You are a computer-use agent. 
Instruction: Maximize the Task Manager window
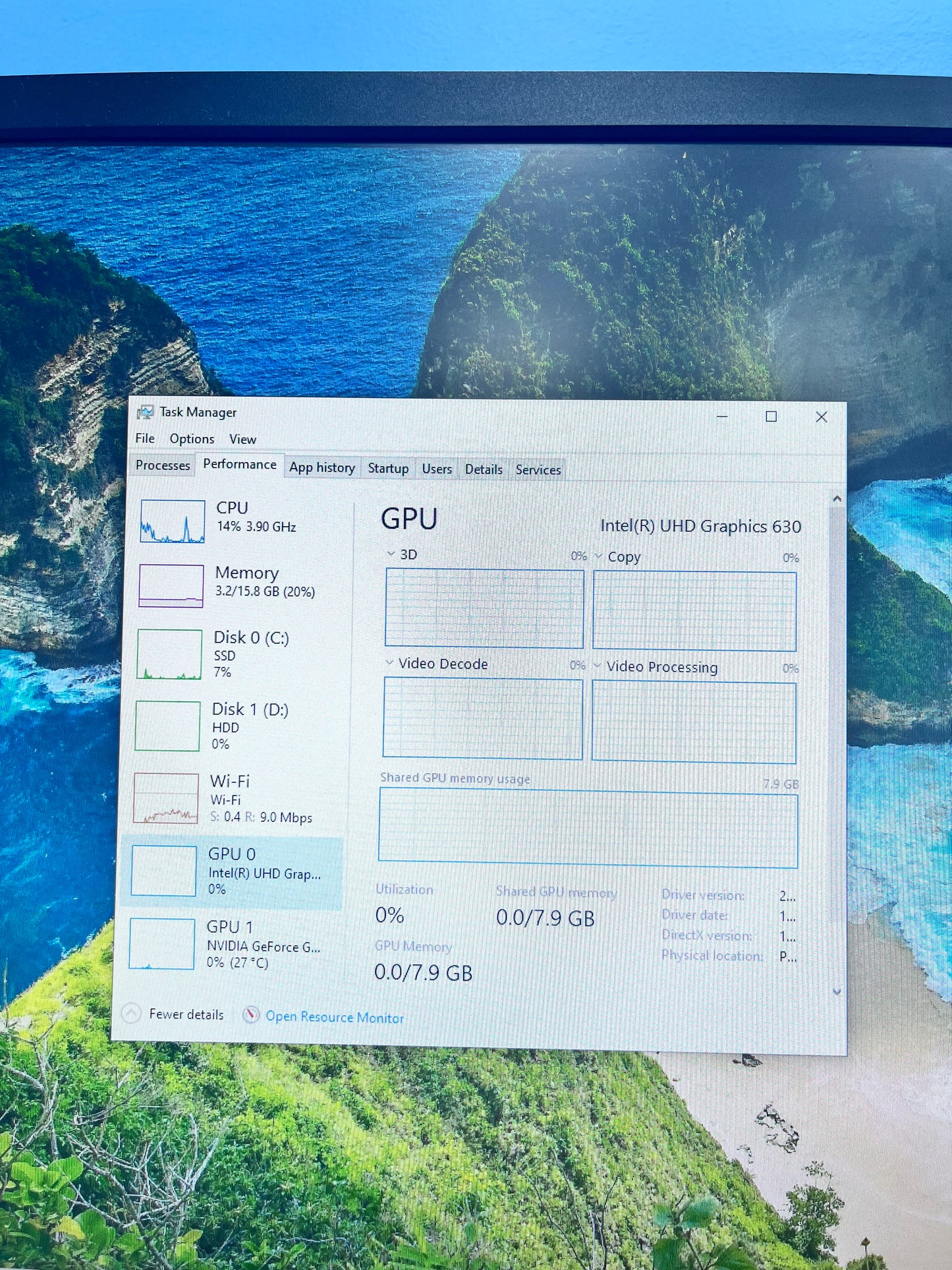[771, 417]
